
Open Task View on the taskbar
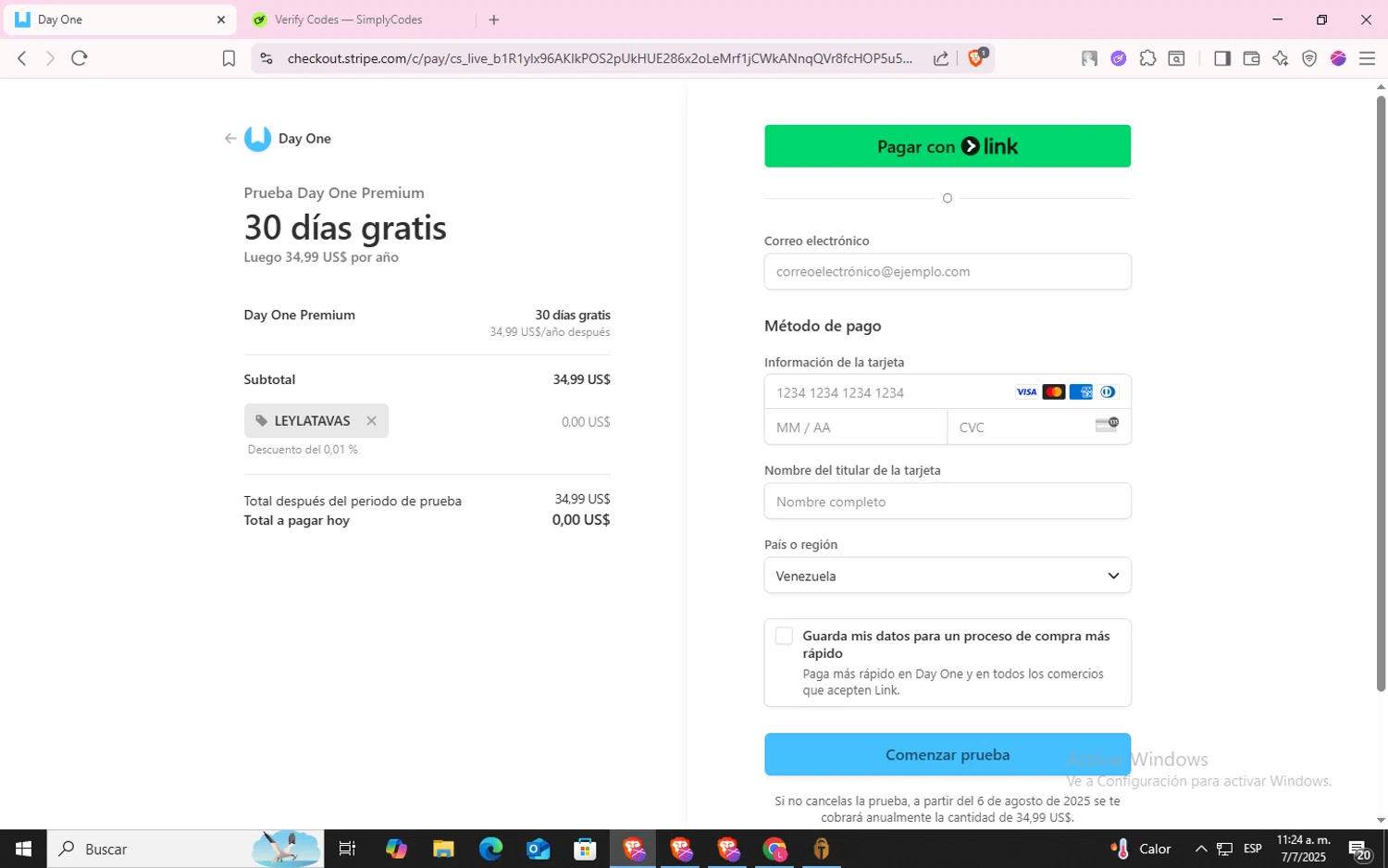point(347,849)
